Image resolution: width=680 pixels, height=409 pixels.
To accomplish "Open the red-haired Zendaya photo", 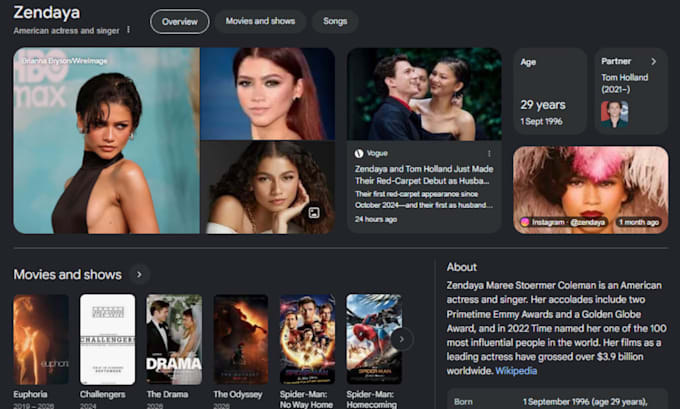I will [x=268, y=94].
